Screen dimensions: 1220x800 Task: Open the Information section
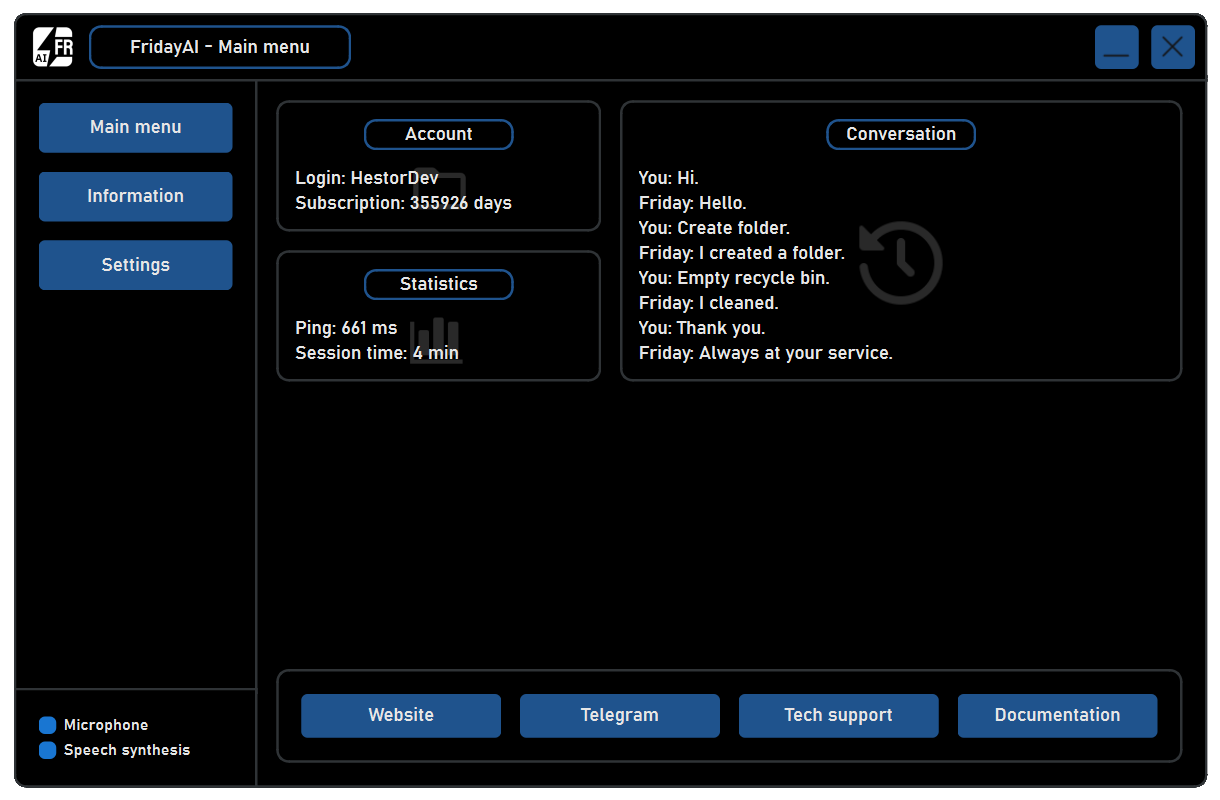pyautogui.click(x=135, y=196)
